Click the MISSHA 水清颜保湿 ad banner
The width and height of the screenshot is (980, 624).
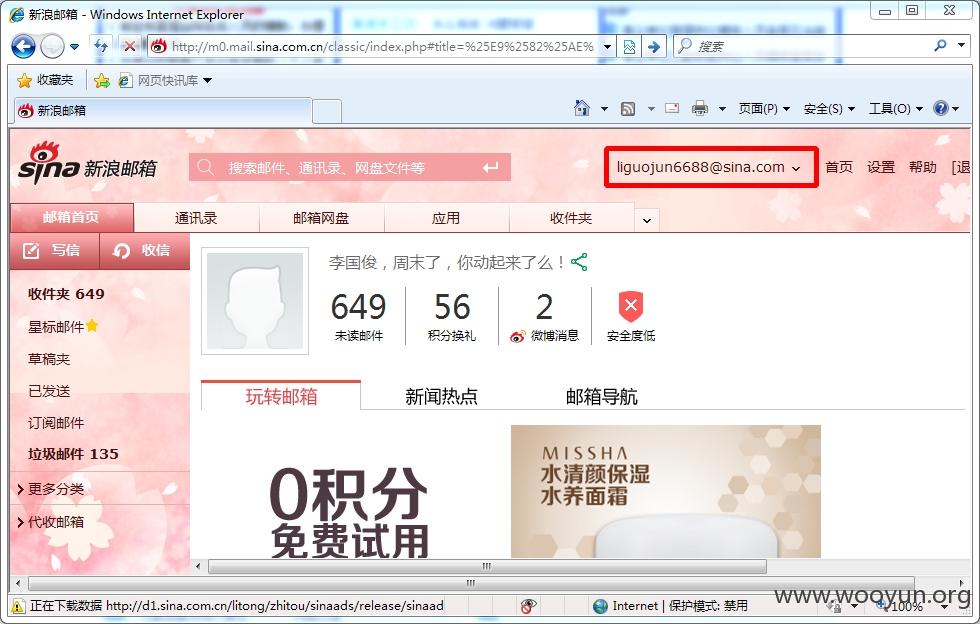coord(666,491)
